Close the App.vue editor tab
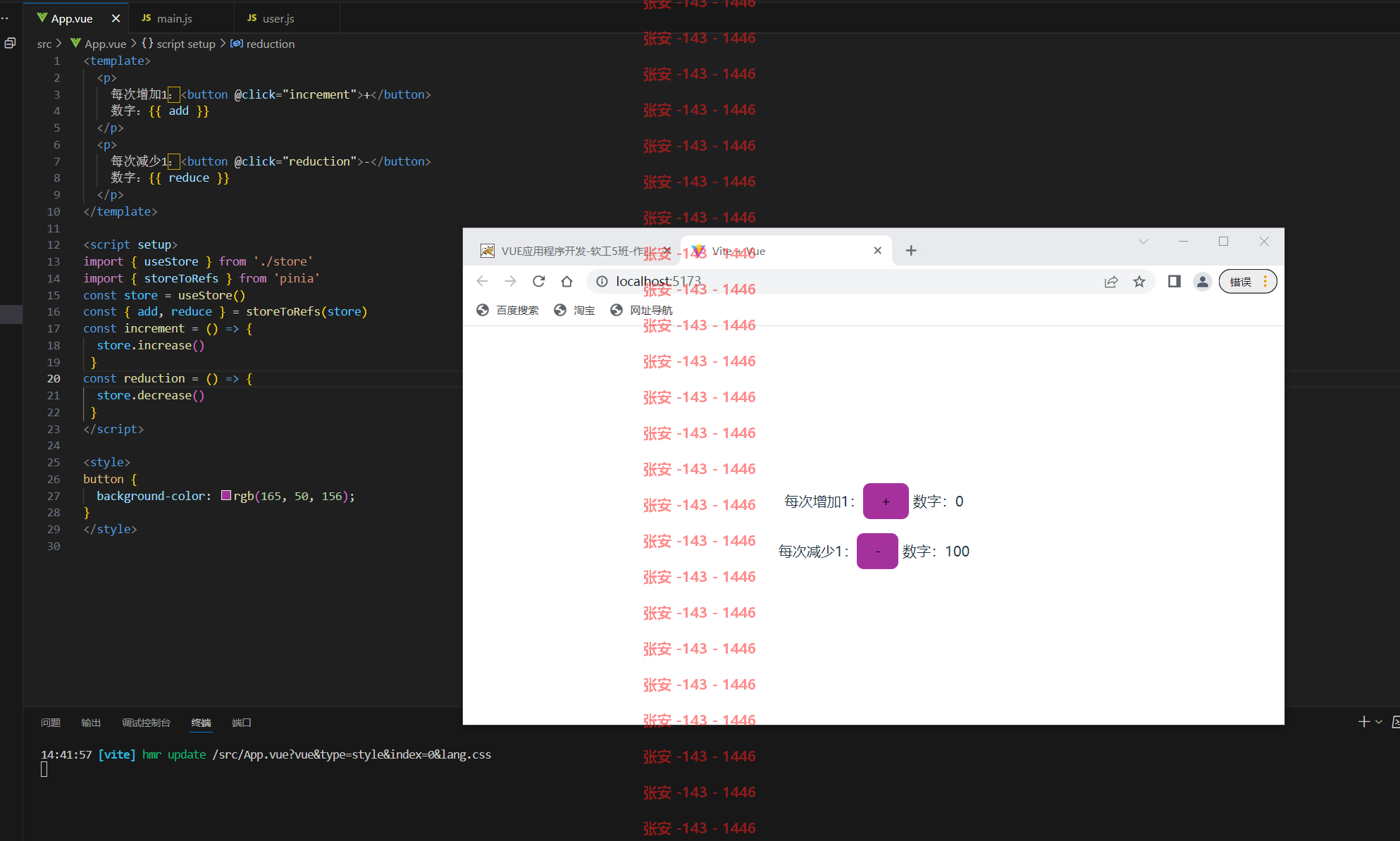The height and width of the screenshot is (841, 1400). [x=116, y=18]
